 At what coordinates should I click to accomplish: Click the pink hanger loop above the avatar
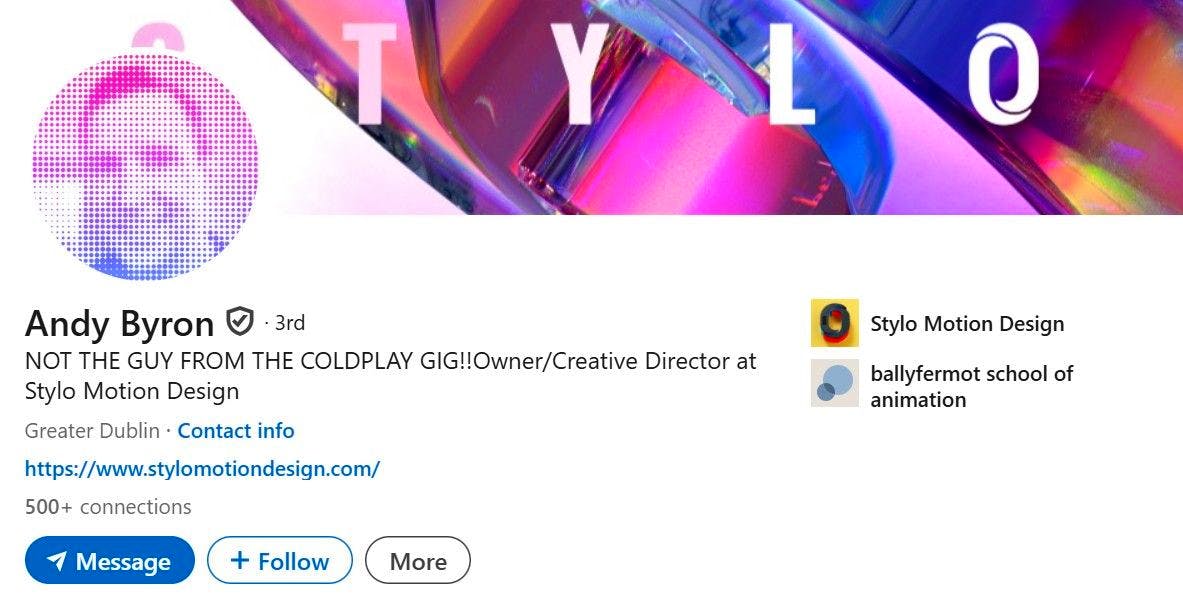click(158, 36)
